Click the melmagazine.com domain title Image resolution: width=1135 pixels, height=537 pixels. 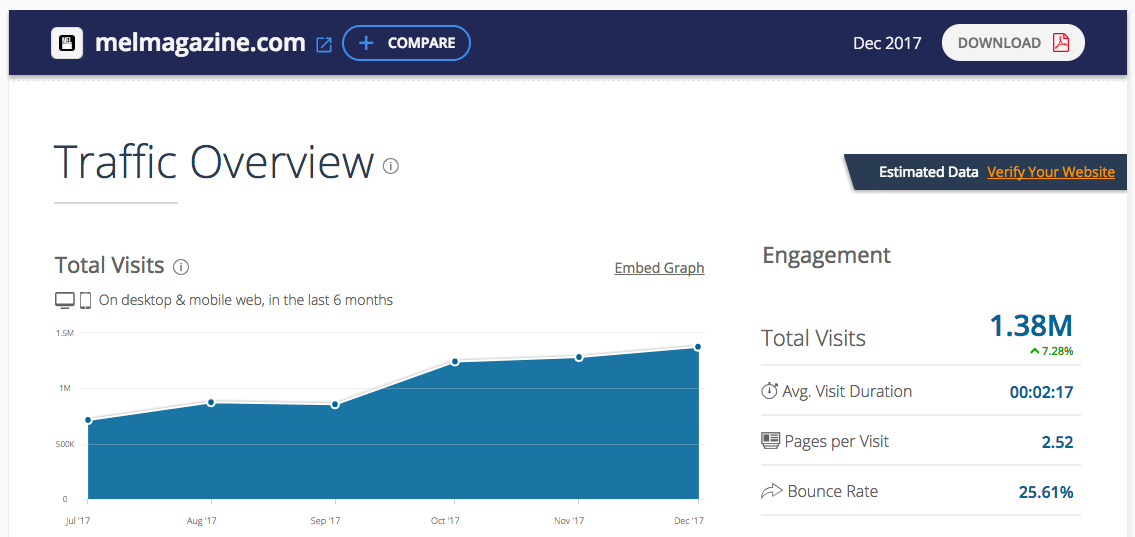coord(201,43)
